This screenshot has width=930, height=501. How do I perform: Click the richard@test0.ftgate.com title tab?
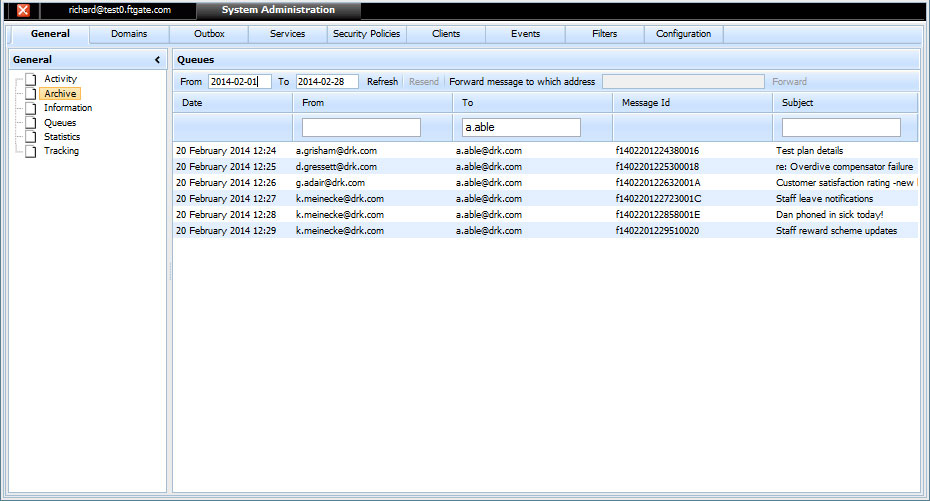coord(119,10)
